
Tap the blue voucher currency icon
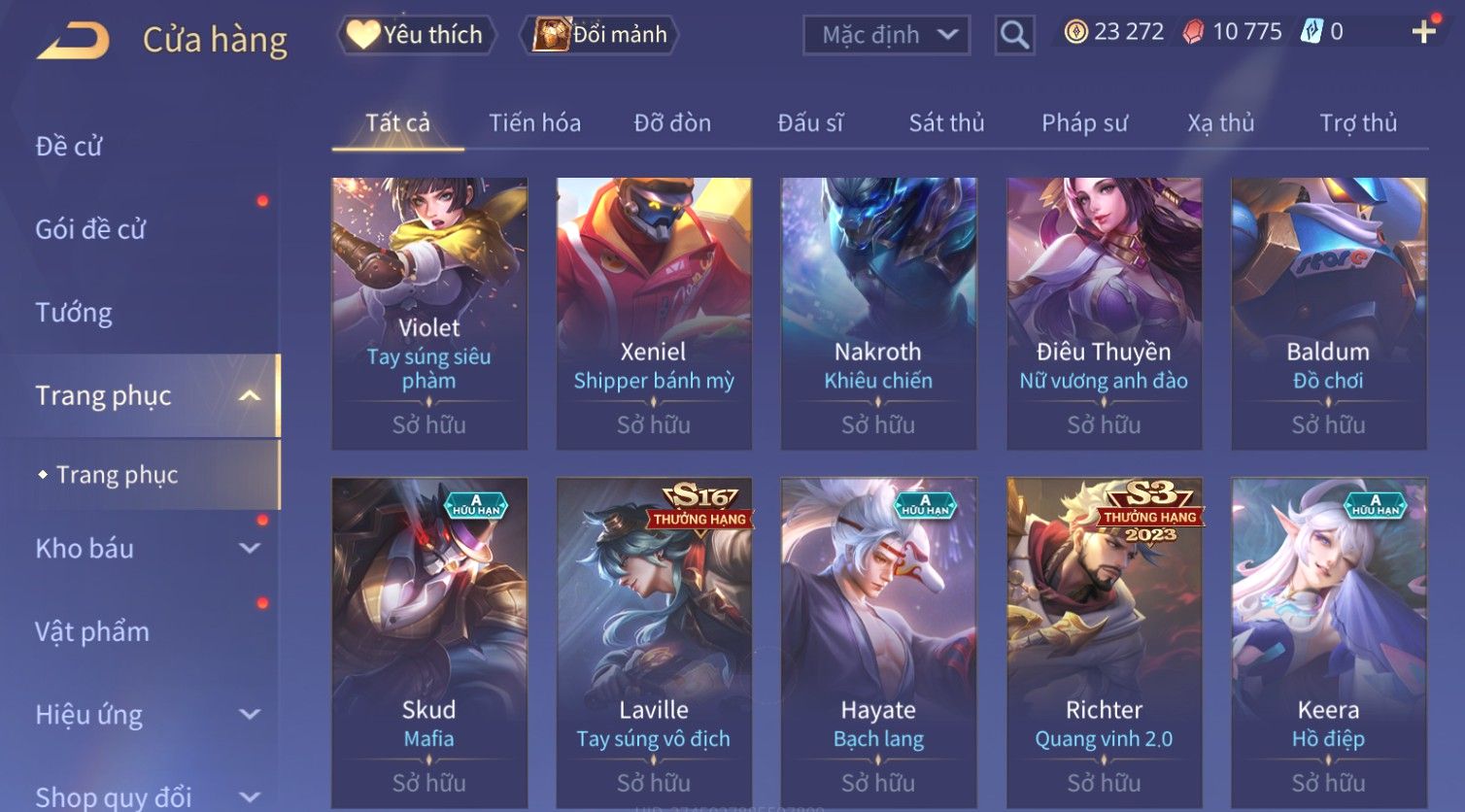click(1312, 32)
